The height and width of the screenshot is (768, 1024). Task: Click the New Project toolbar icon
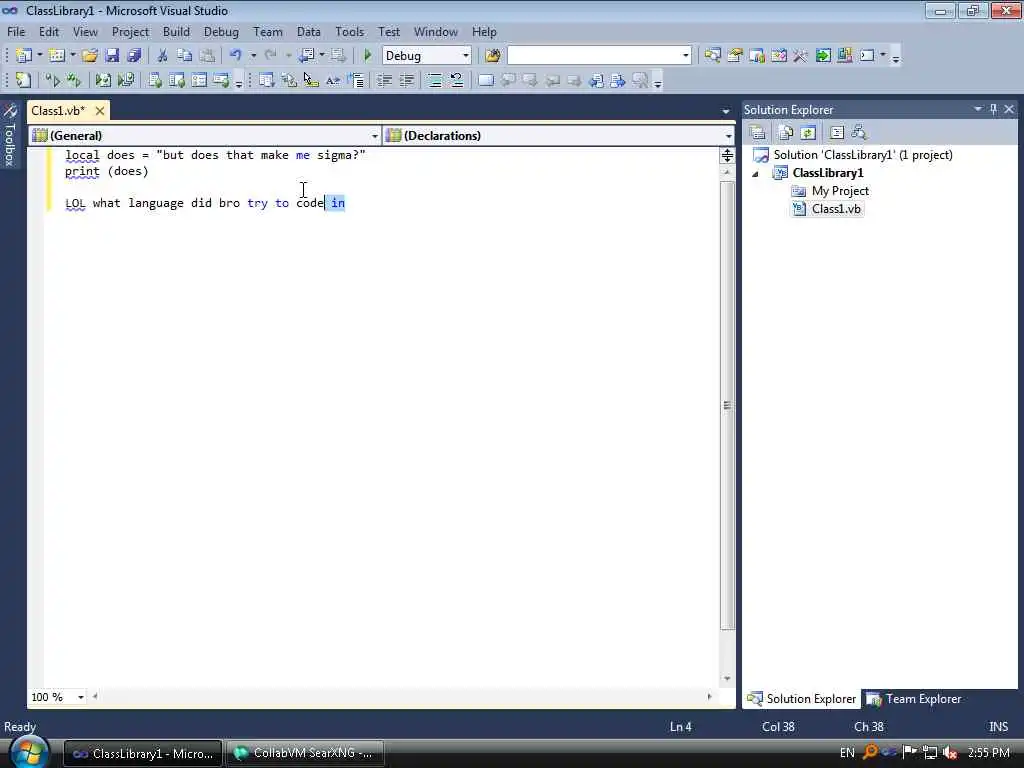point(24,56)
